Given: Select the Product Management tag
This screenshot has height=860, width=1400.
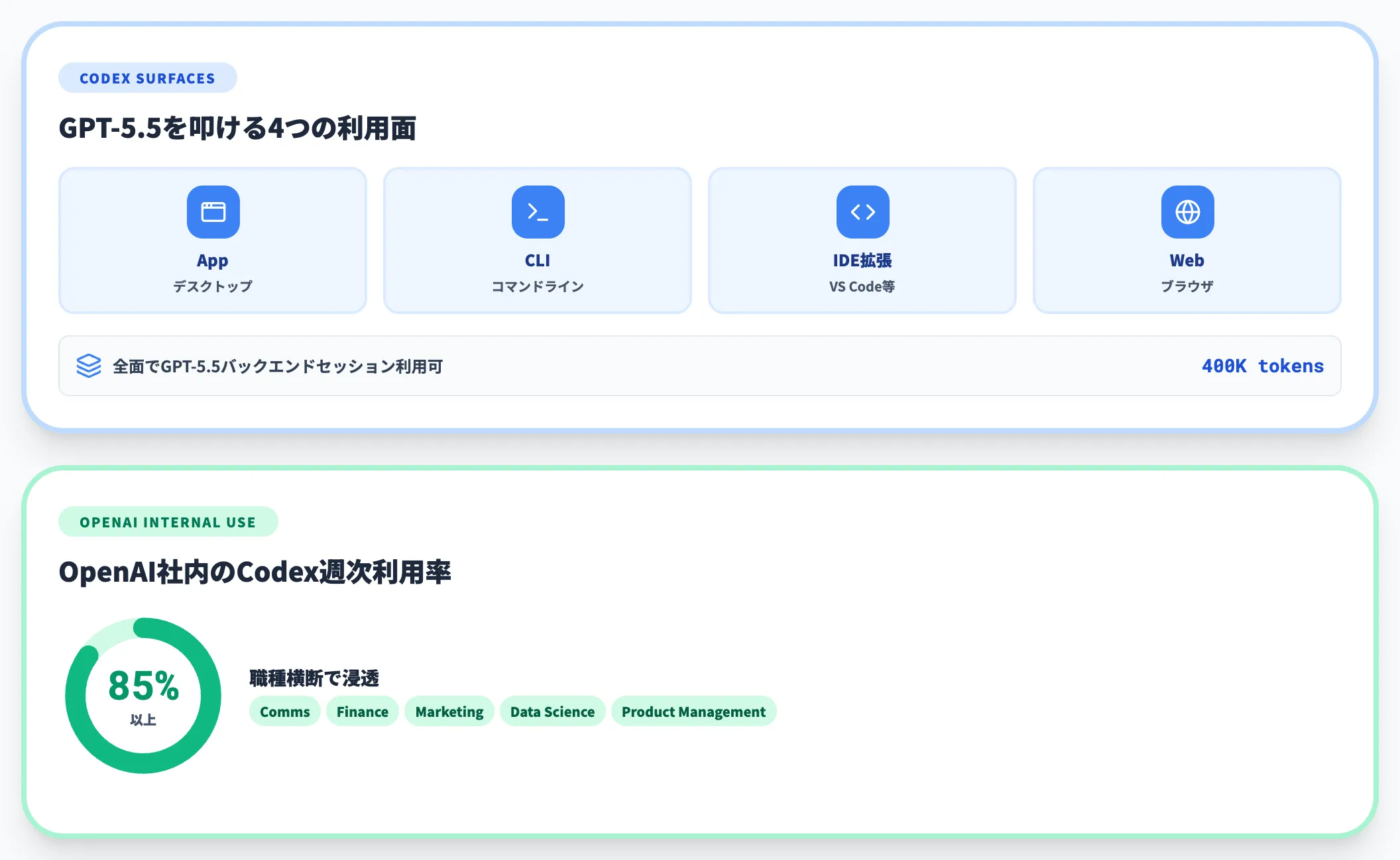Looking at the screenshot, I should (693, 711).
